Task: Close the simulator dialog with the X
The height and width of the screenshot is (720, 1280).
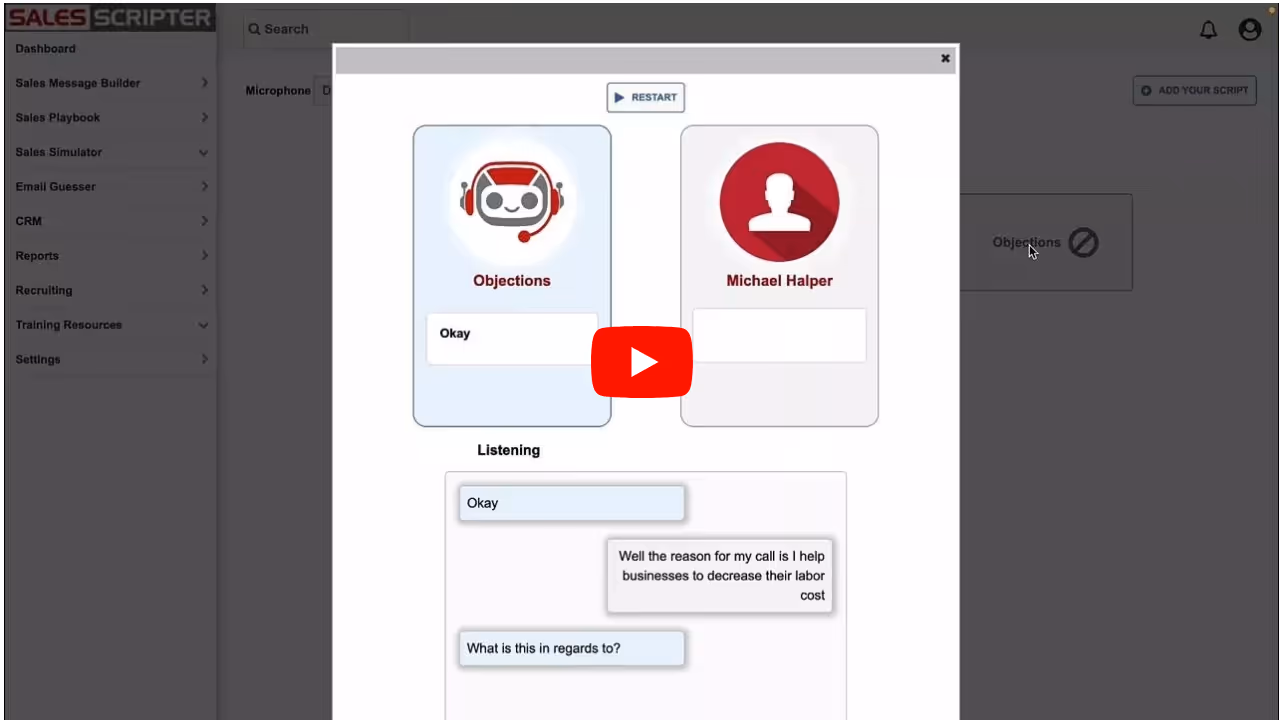Action: click(x=945, y=58)
